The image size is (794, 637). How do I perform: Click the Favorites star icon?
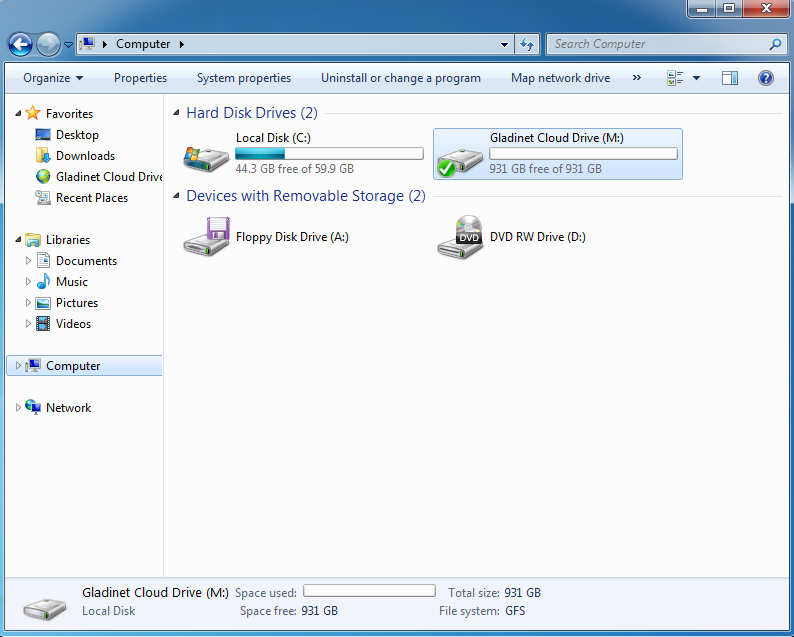coord(33,113)
